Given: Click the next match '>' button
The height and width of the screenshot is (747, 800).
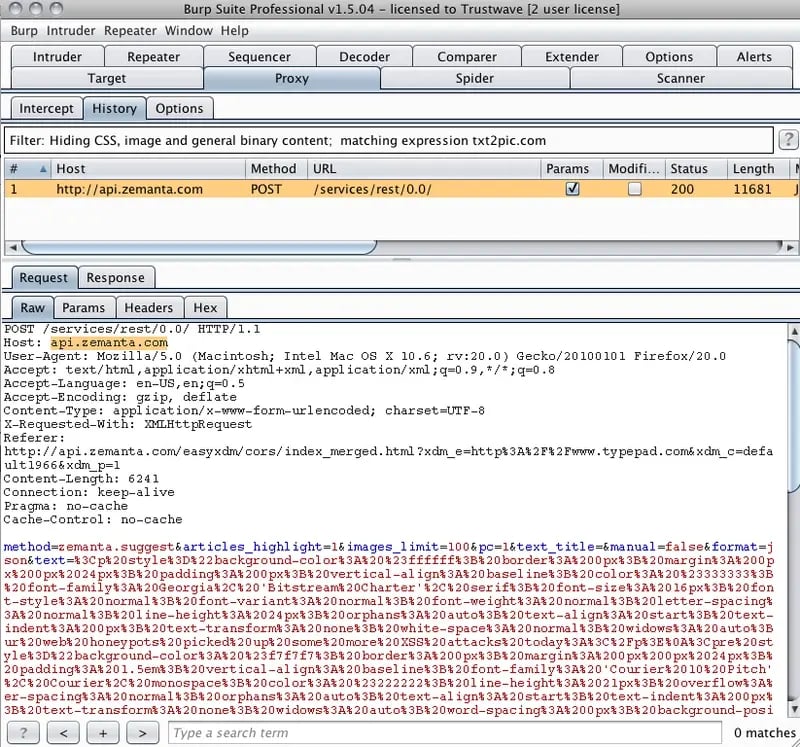Looking at the screenshot, I should click(143, 733).
